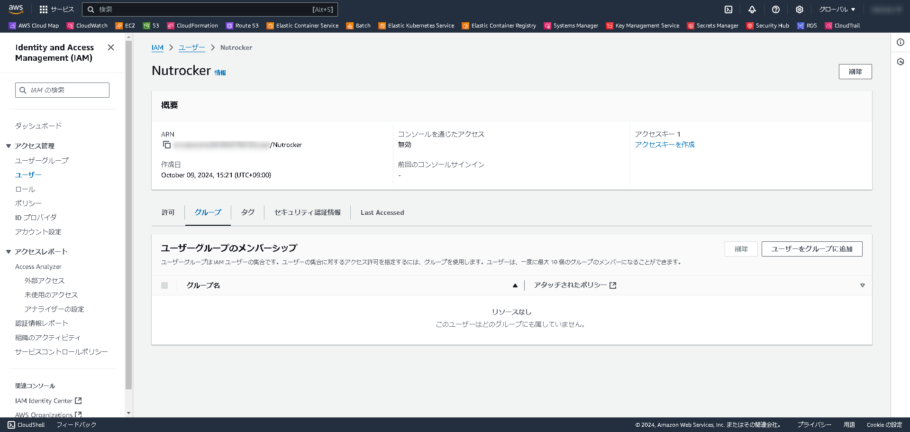Open CloudShell icon in top bar
The height and width of the screenshot is (432, 910).
tap(728, 9)
